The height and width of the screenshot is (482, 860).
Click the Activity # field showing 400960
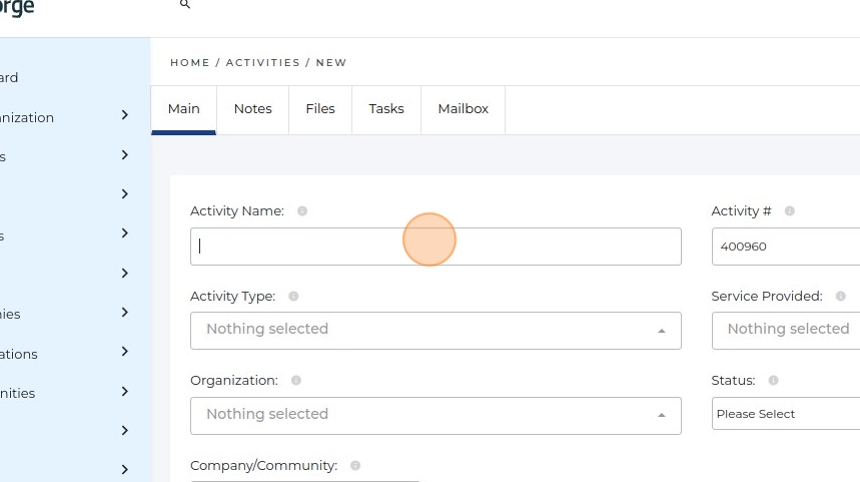786,247
